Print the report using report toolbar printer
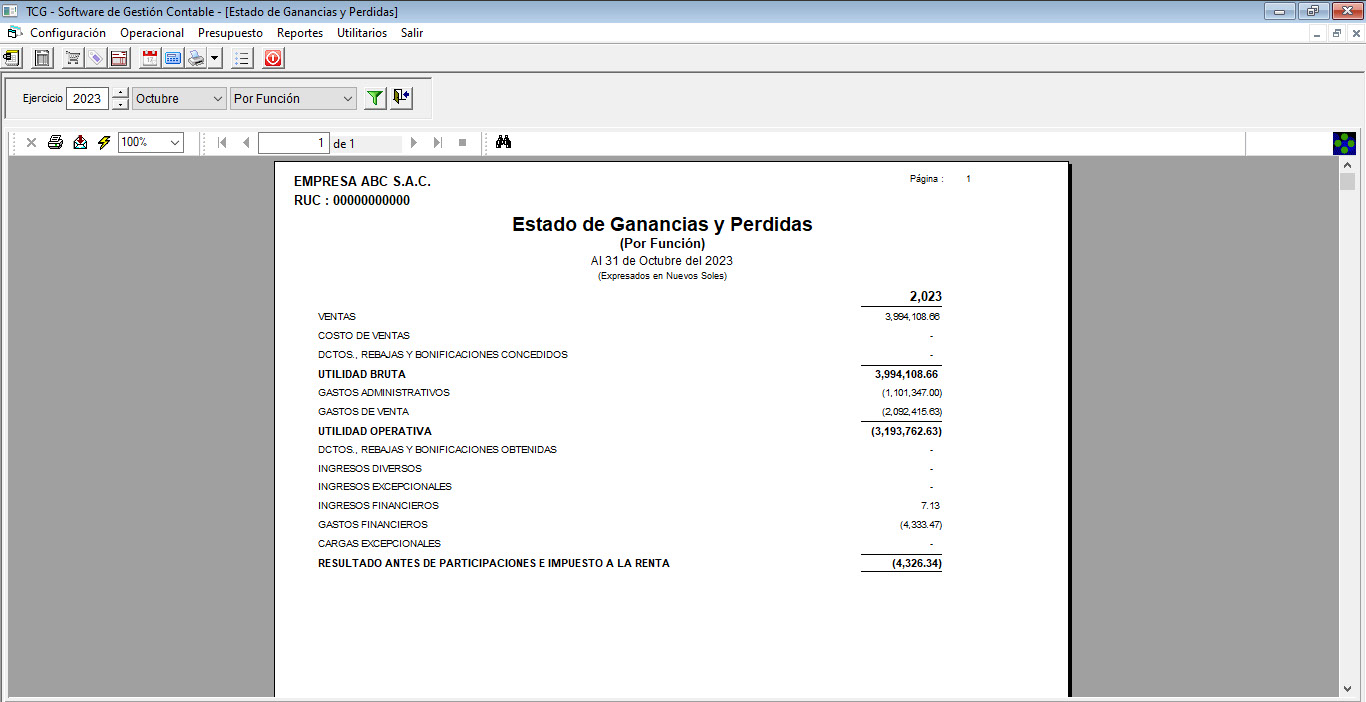The height and width of the screenshot is (702, 1366). 56,143
